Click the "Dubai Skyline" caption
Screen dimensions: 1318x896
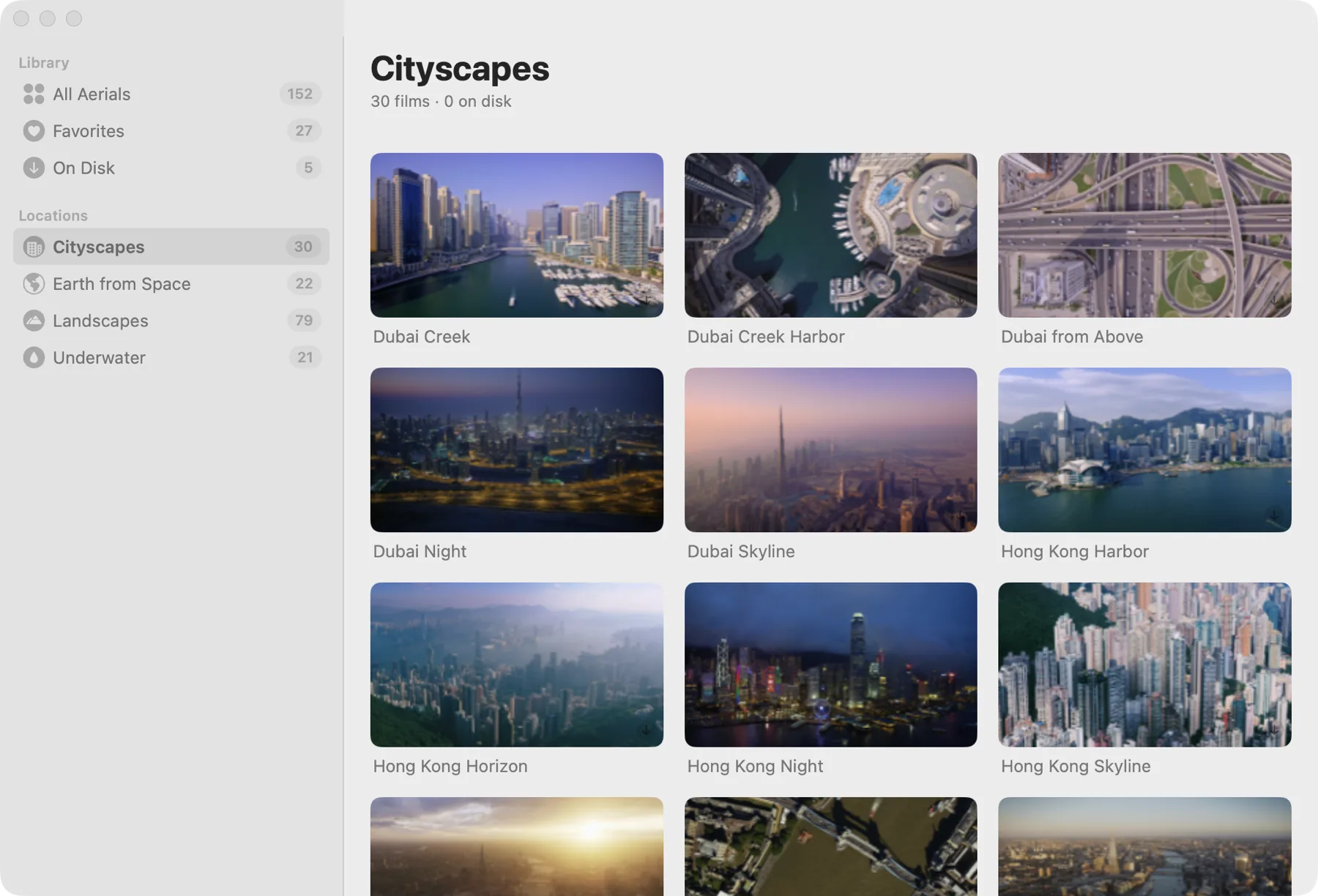741,551
